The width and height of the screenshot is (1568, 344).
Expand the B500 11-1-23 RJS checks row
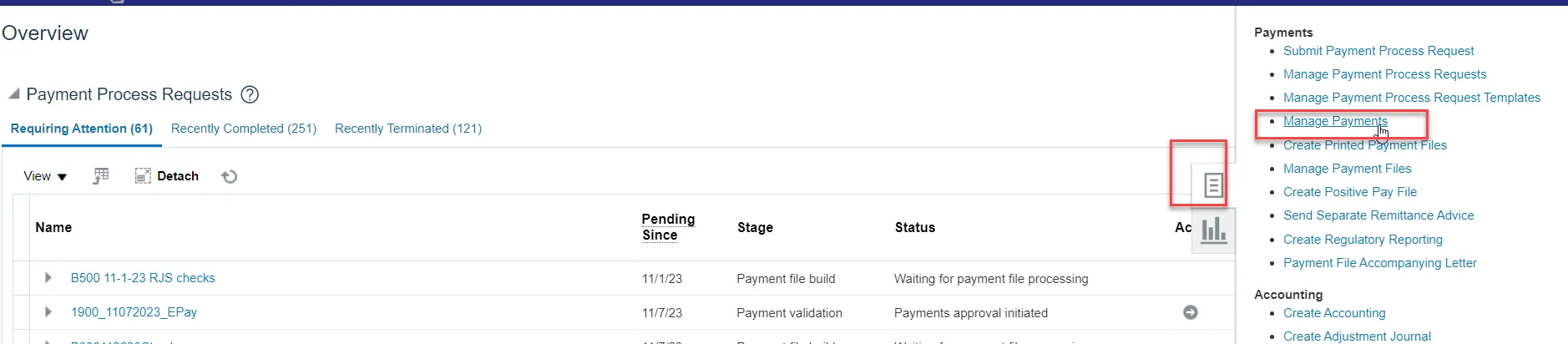(48, 278)
